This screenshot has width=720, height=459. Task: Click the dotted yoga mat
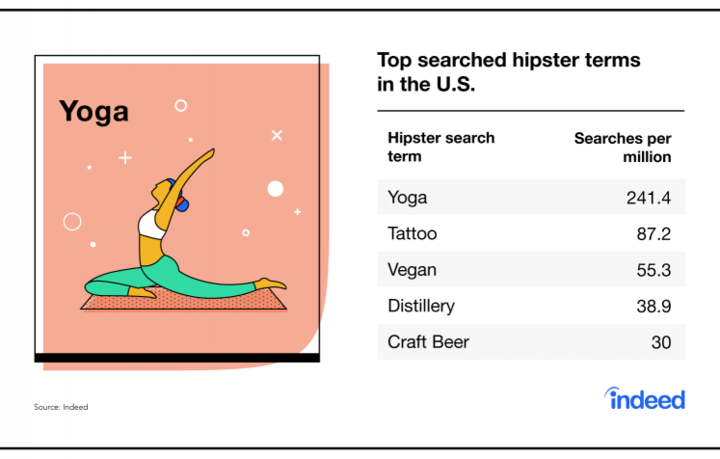point(184,301)
